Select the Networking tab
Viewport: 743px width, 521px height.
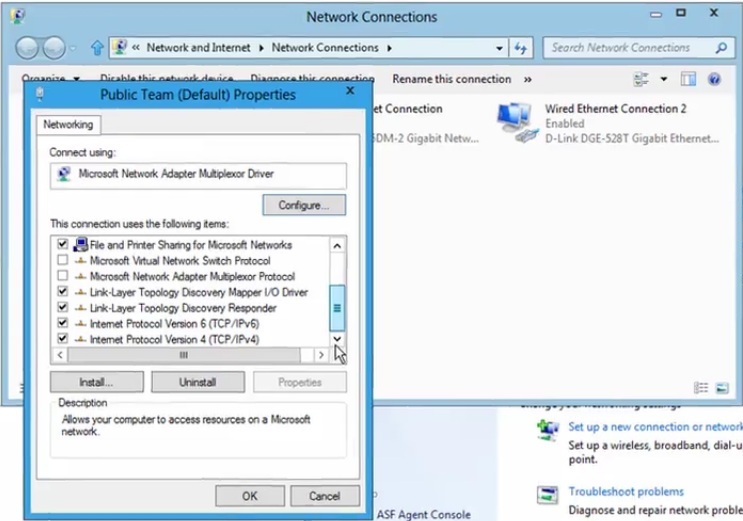68,125
